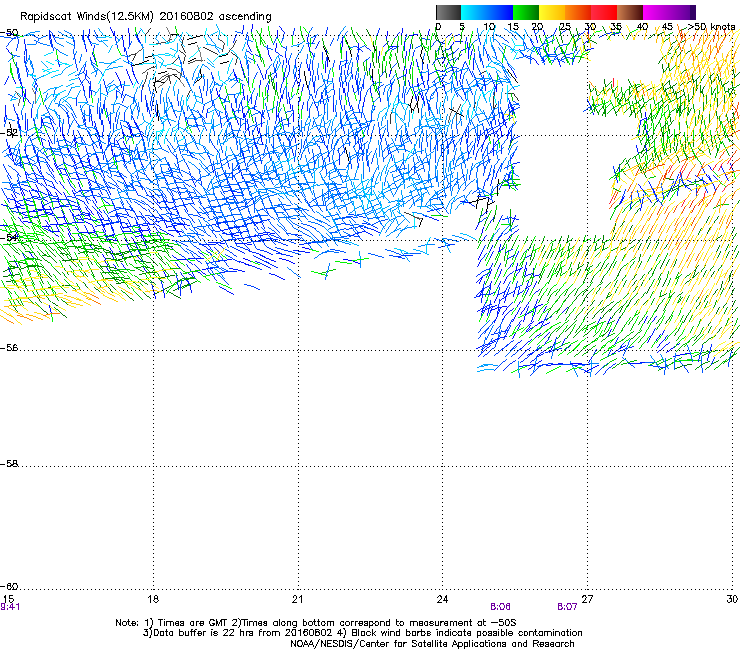Click the '-60' latitude axis label
The width and height of the screenshot is (740, 650).
pyautogui.click(x=9, y=586)
